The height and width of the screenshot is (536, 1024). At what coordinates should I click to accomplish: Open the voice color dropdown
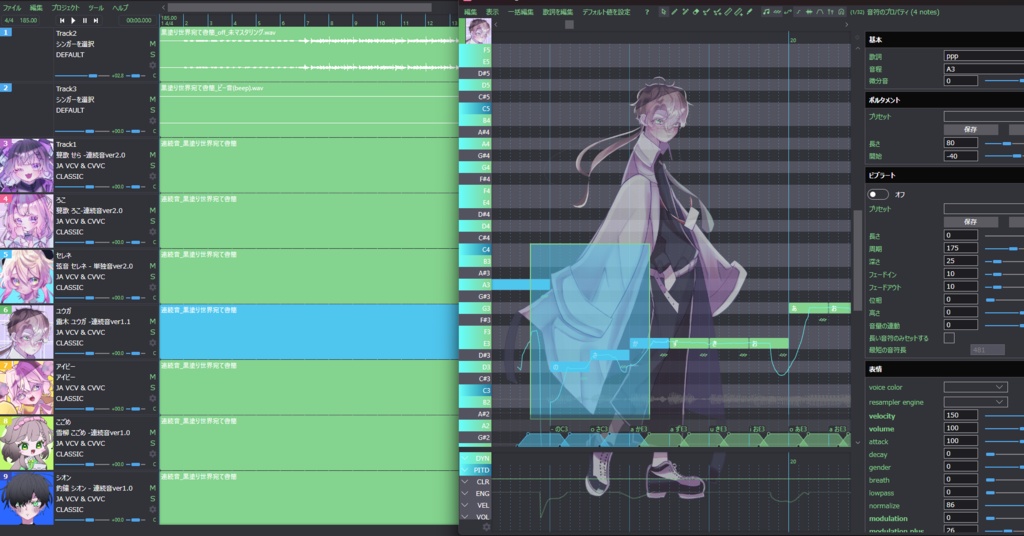974,387
